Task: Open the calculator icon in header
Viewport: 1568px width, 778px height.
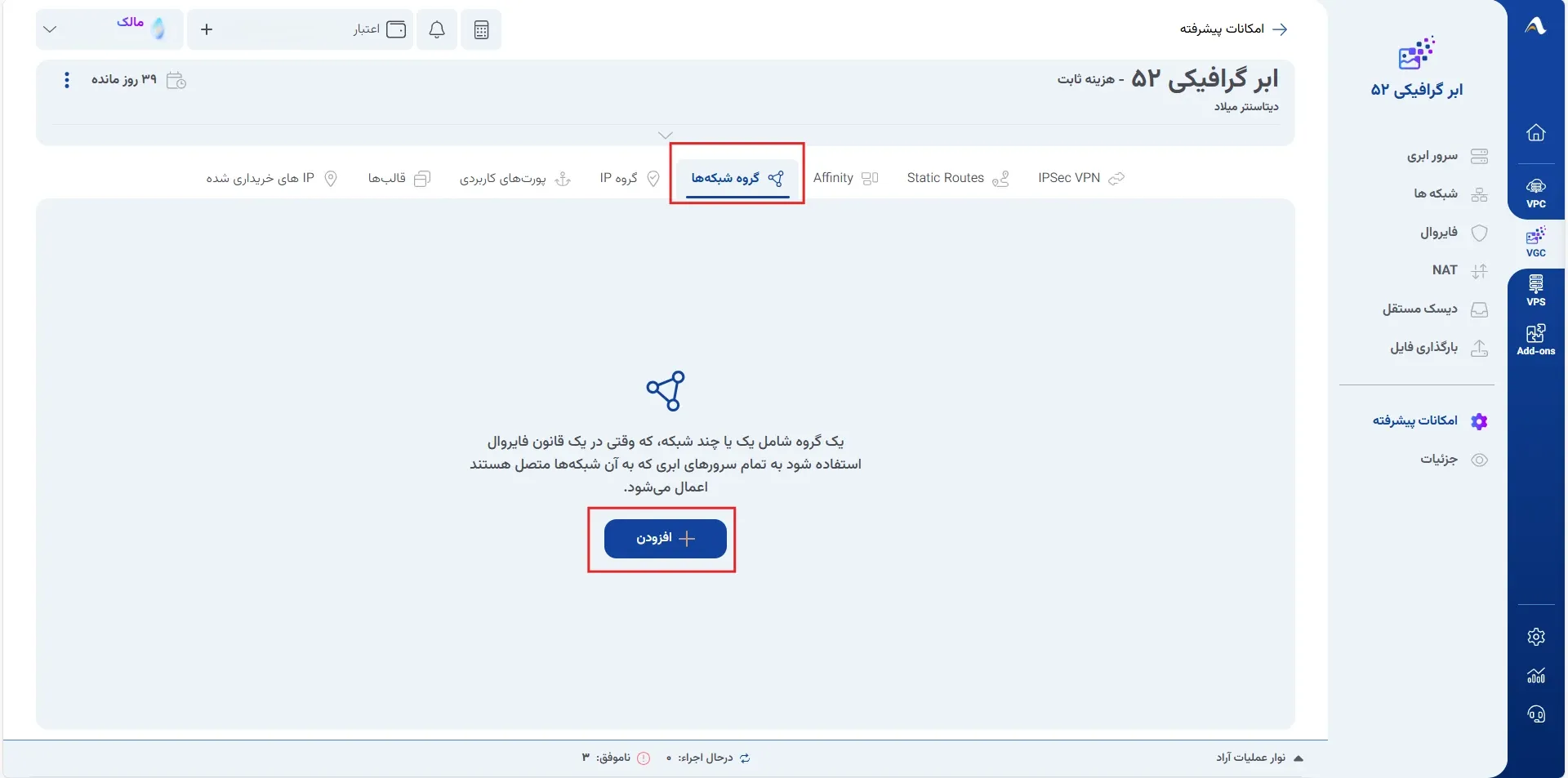Action: pyautogui.click(x=481, y=29)
